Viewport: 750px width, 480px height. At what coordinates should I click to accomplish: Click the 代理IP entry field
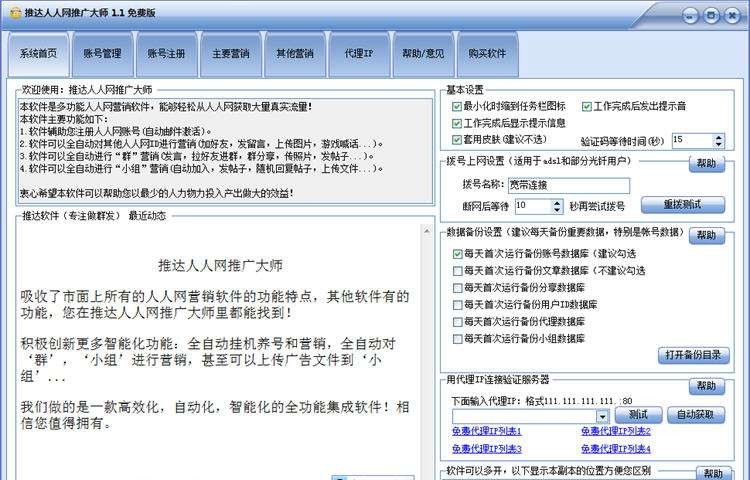(524, 416)
